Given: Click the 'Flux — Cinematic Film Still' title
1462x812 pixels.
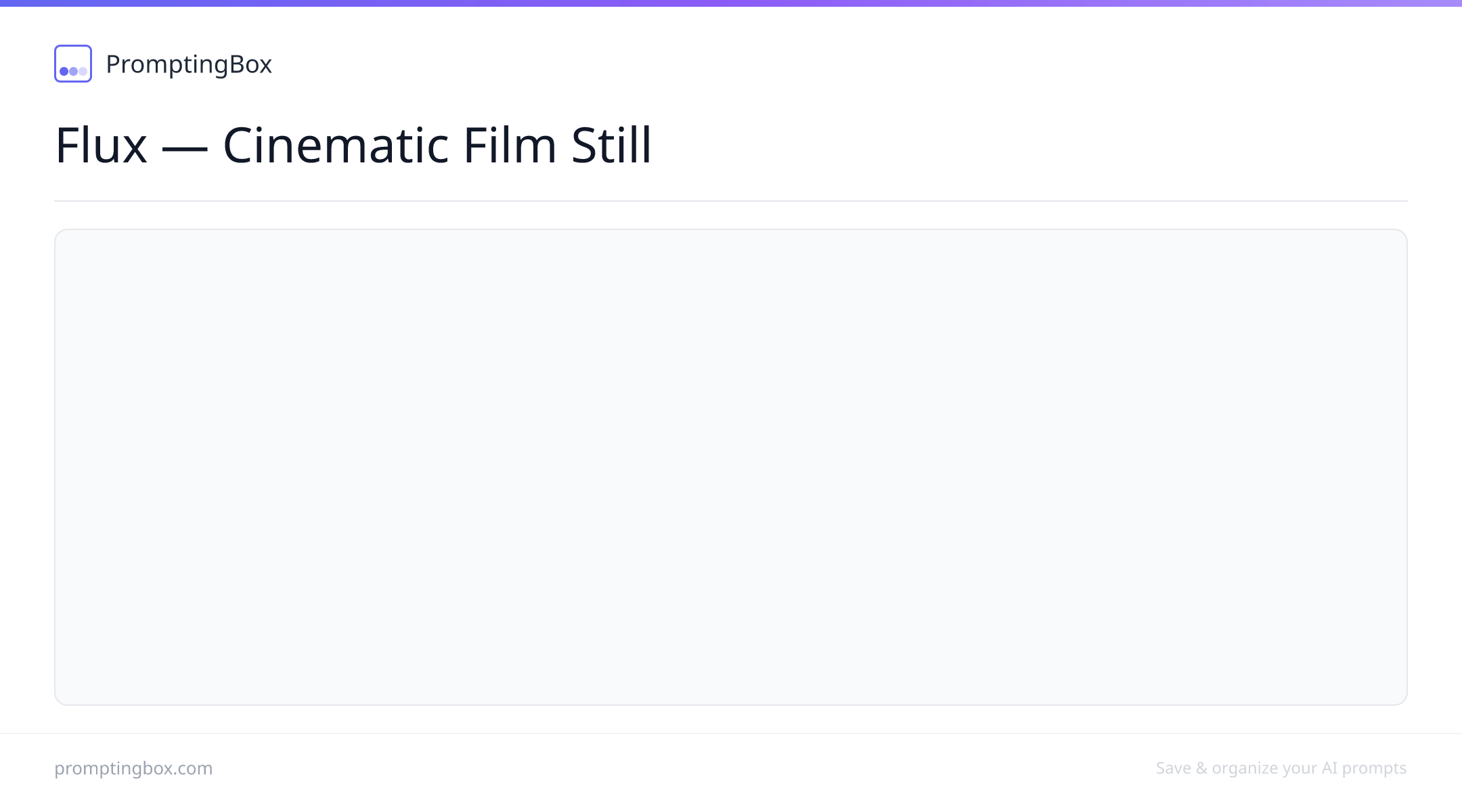Looking at the screenshot, I should point(353,145).
